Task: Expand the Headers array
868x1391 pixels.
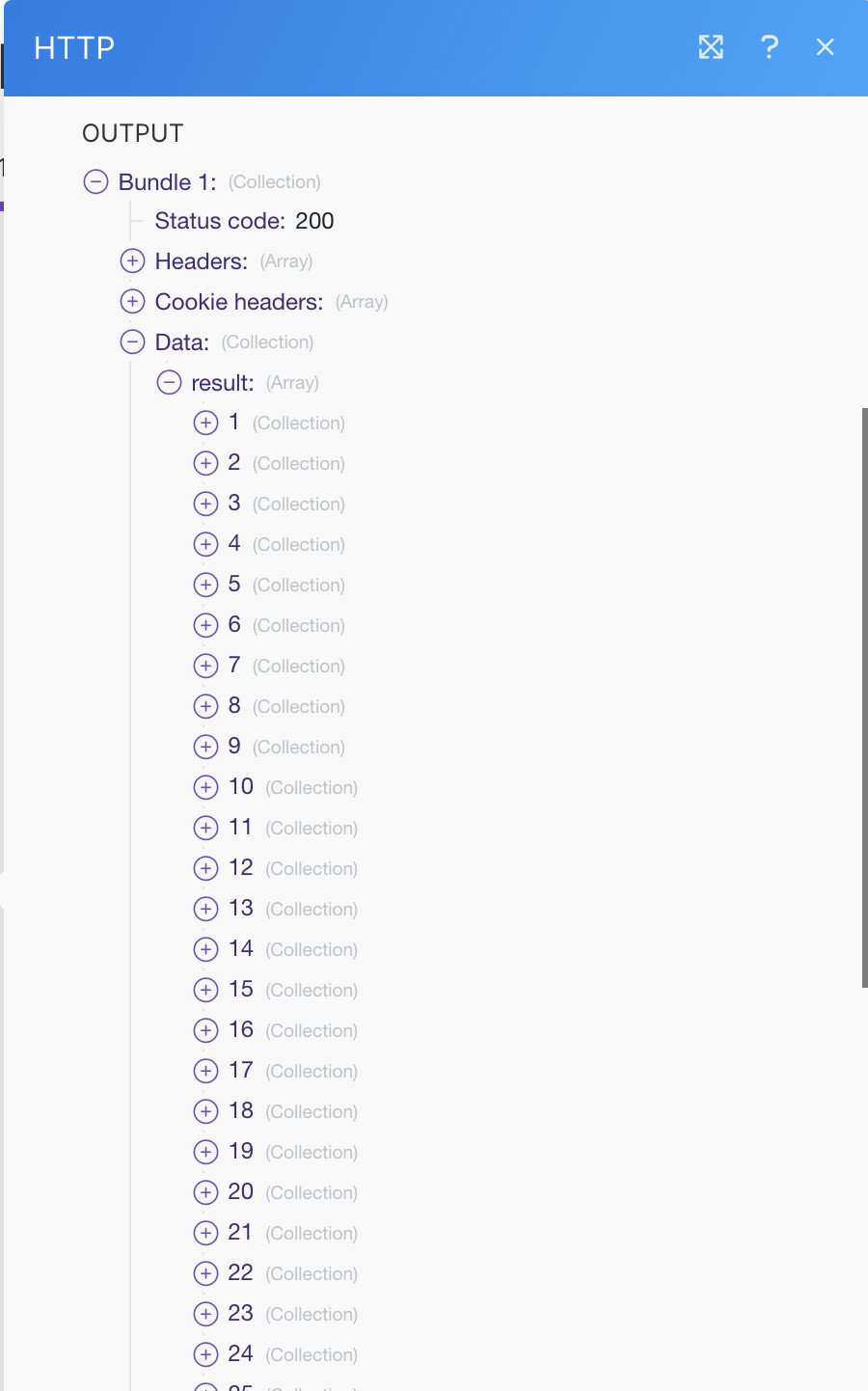Action: (x=132, y=260)
